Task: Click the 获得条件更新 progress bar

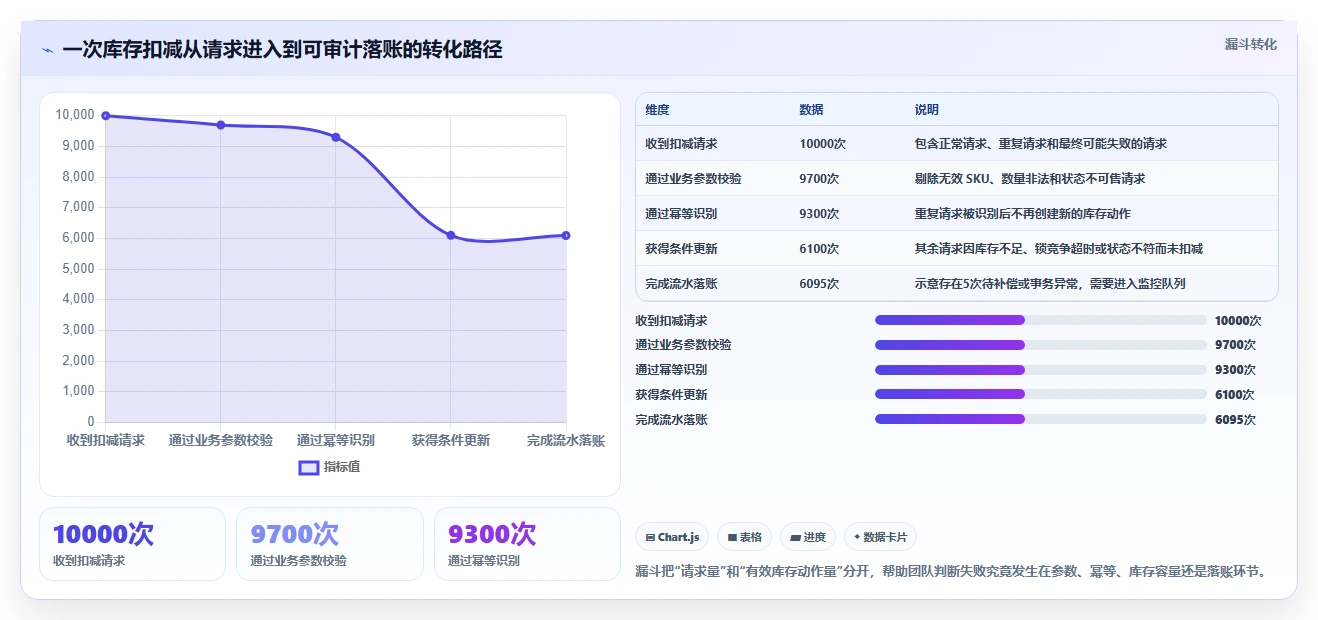Action: point(1040,394)
